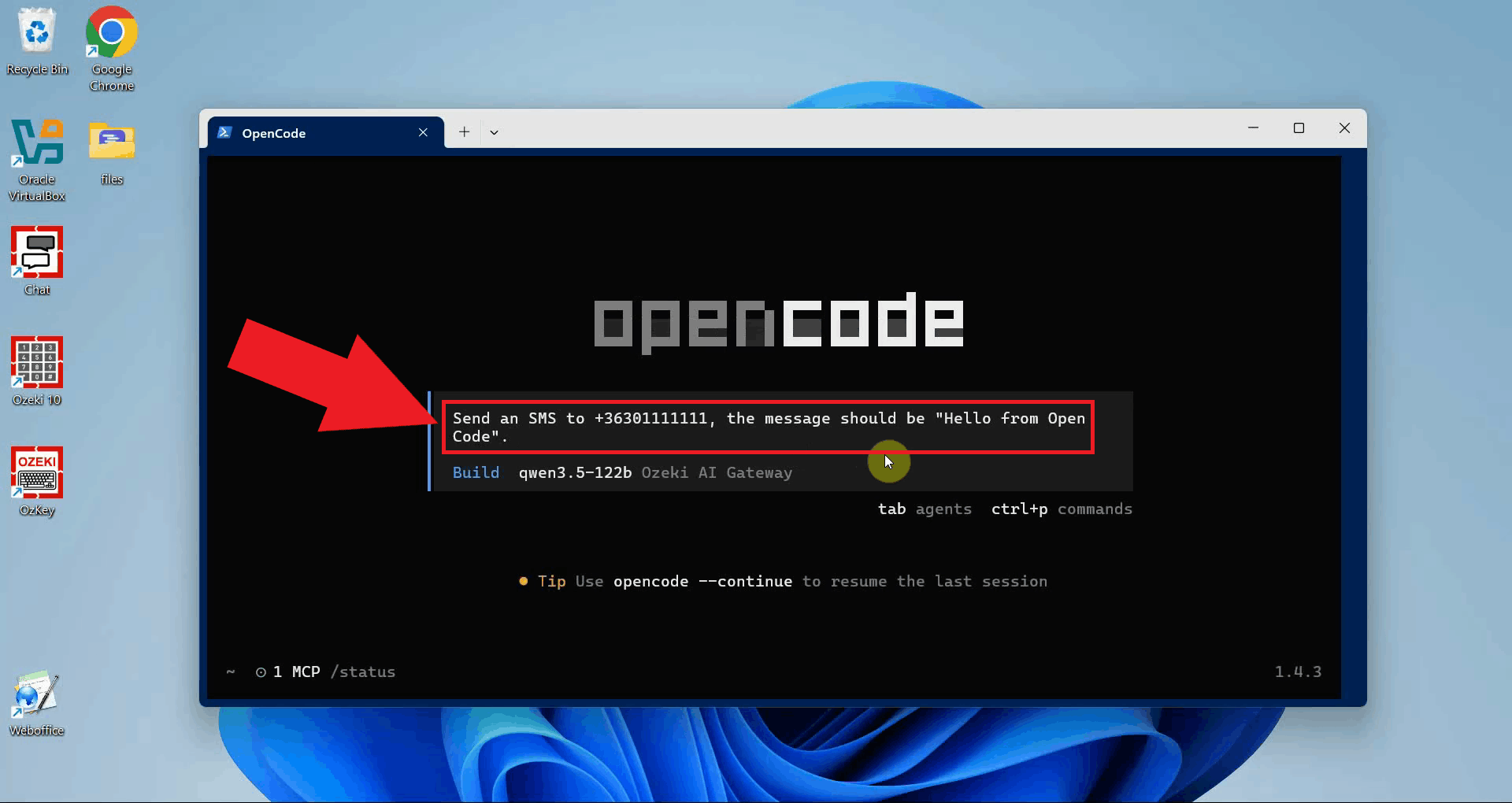Select the OzKey desktop shortcut
This screenshot has height=803, width=1512.
(x=37, y=482)
